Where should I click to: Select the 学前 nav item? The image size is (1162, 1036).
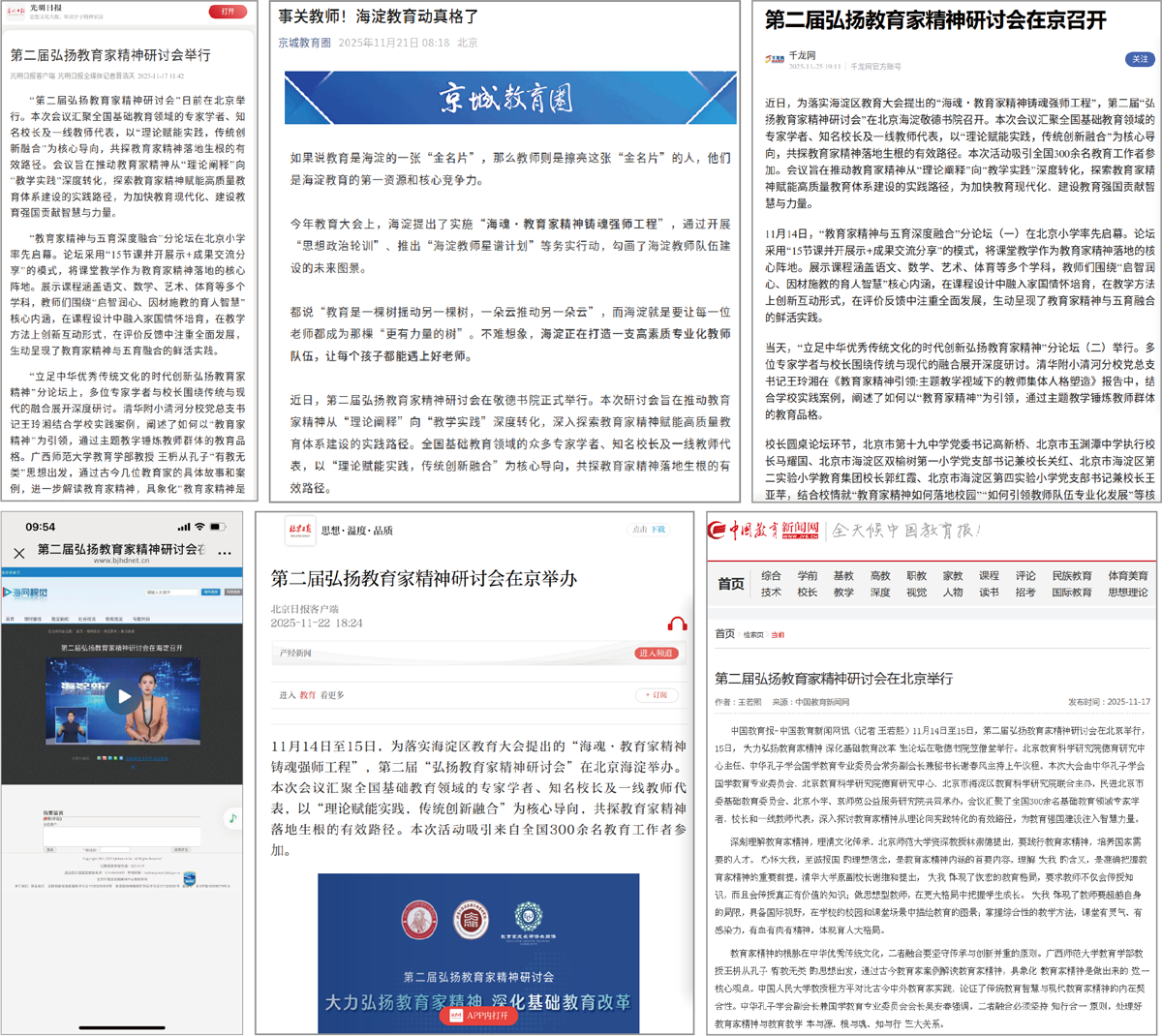[808, 576]
